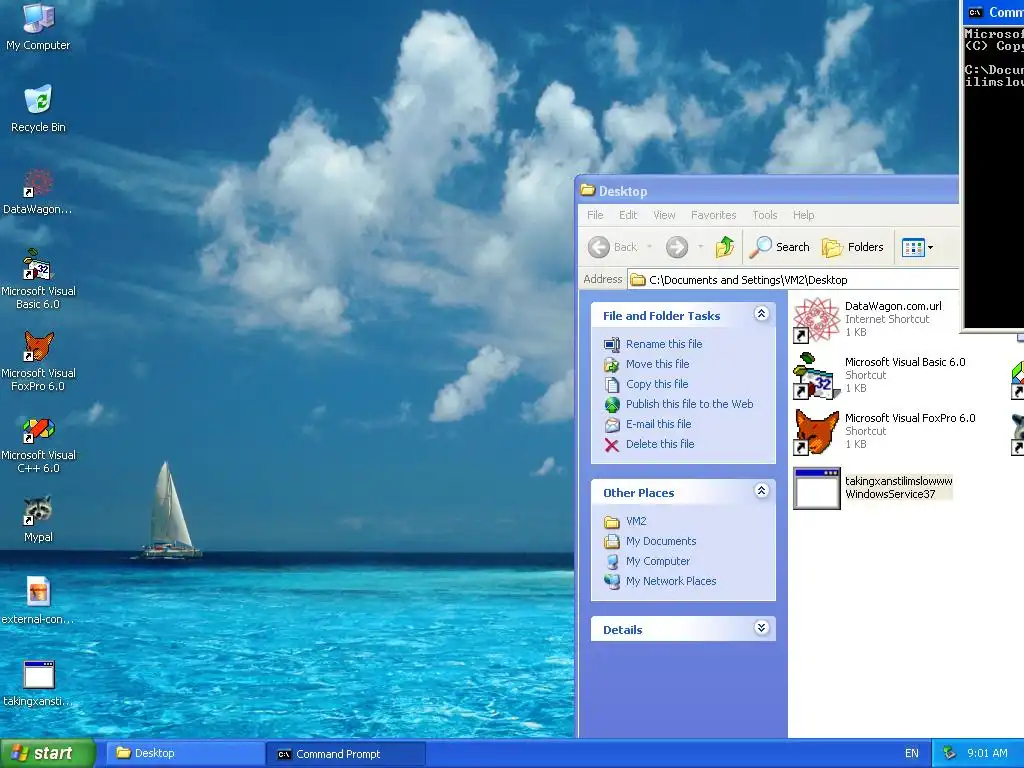Select the Recycle Bin desktop icon

tap(38, 108)
